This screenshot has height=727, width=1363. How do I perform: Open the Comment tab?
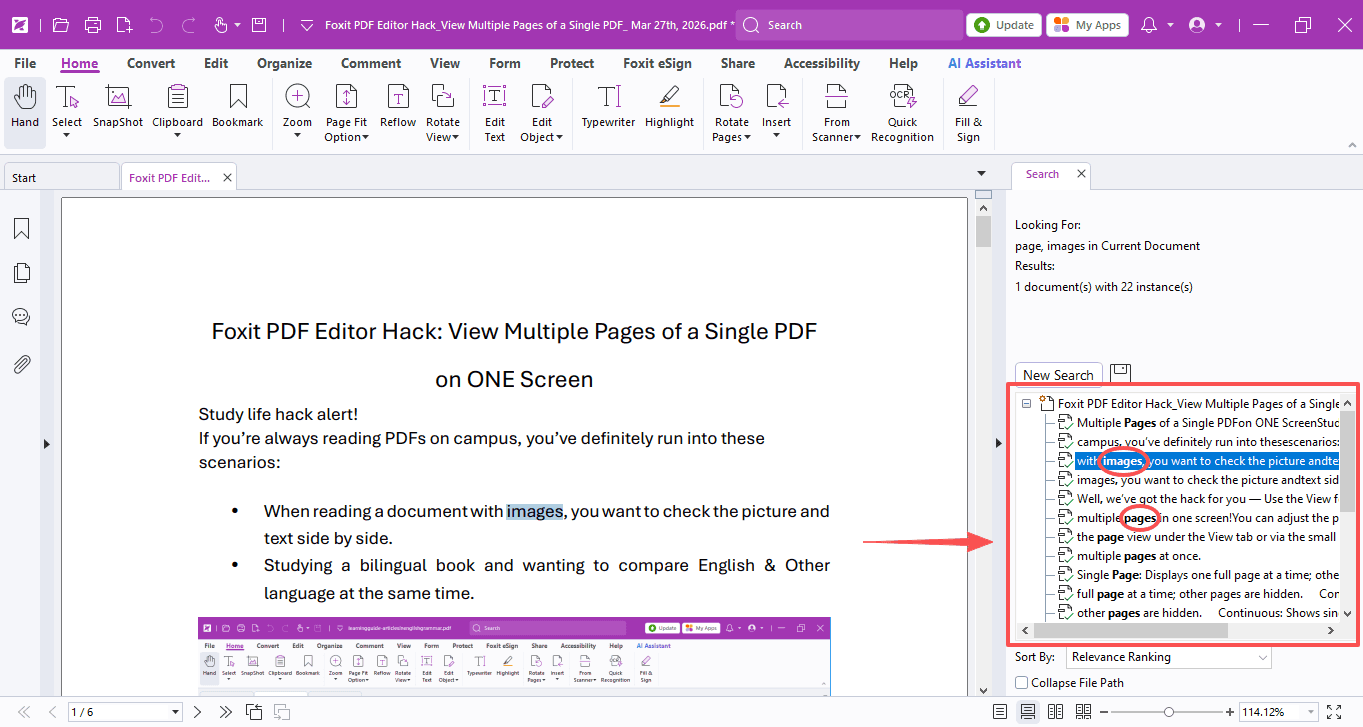pyautogui.click(x=371, y=63)
